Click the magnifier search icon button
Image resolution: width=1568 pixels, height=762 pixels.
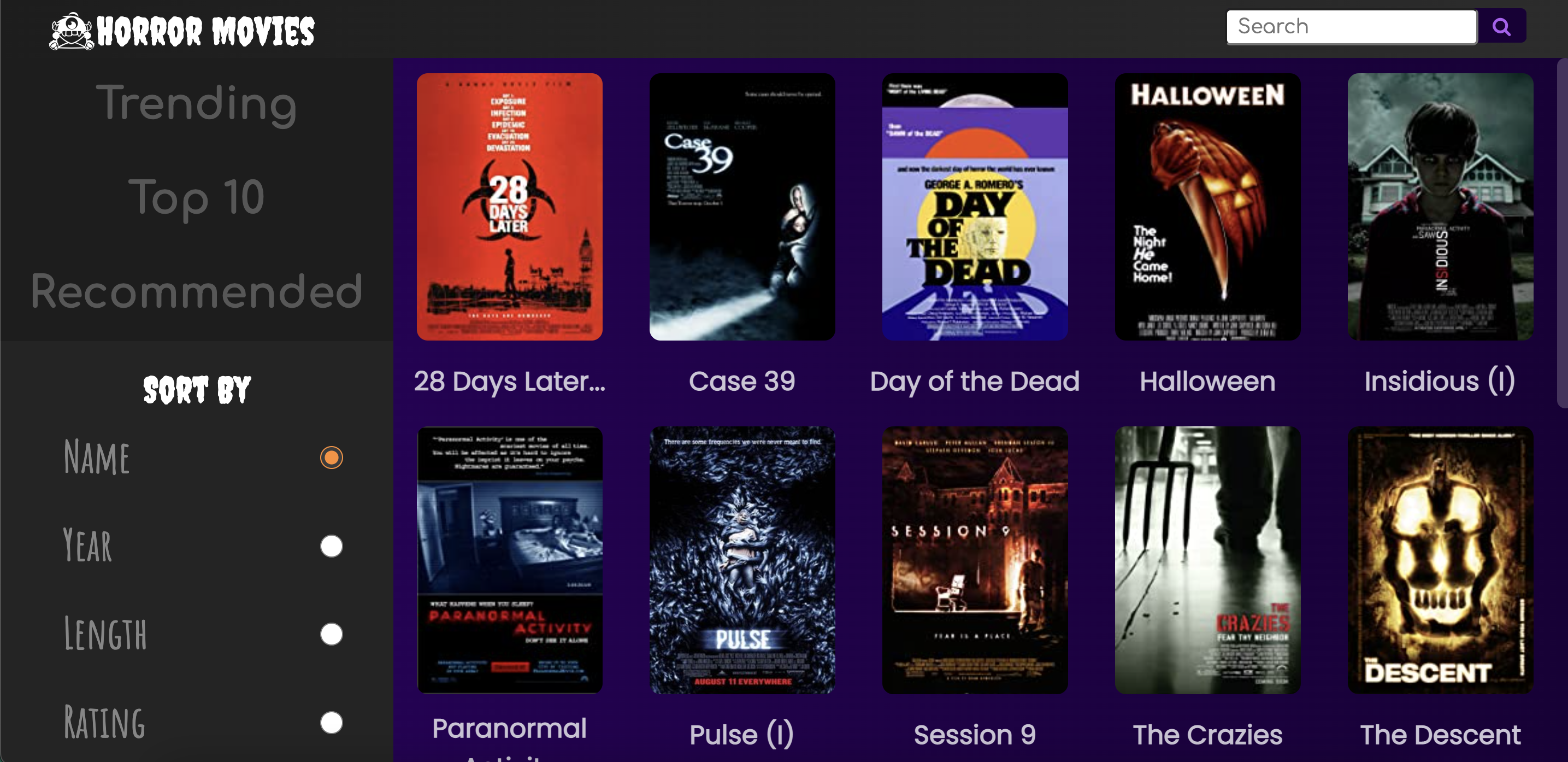coord(1501,27)
